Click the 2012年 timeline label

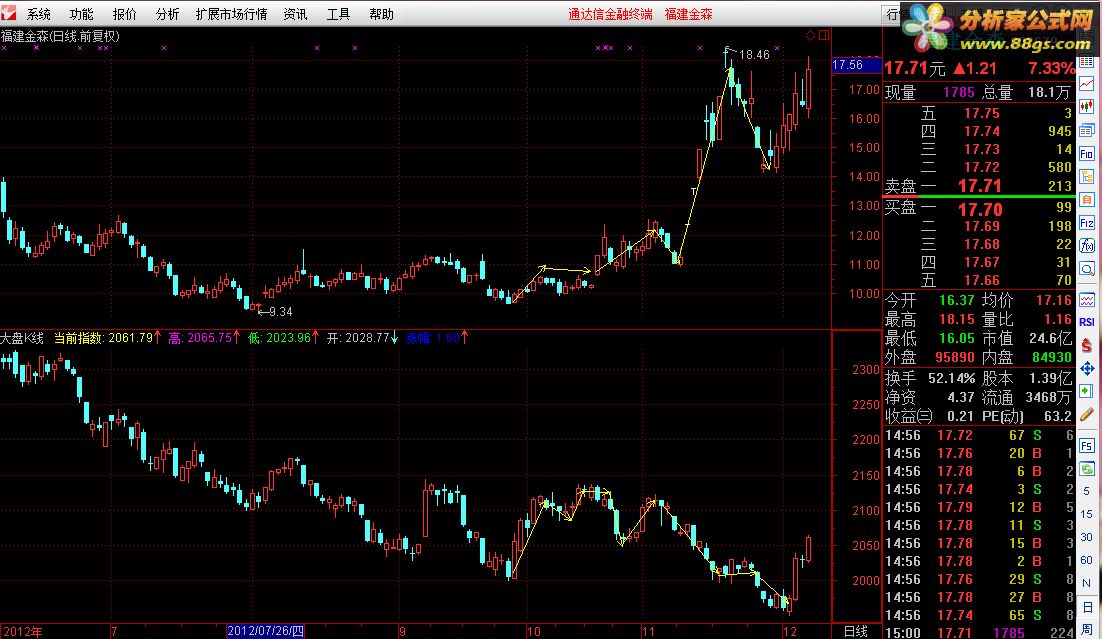click(21, 631)
